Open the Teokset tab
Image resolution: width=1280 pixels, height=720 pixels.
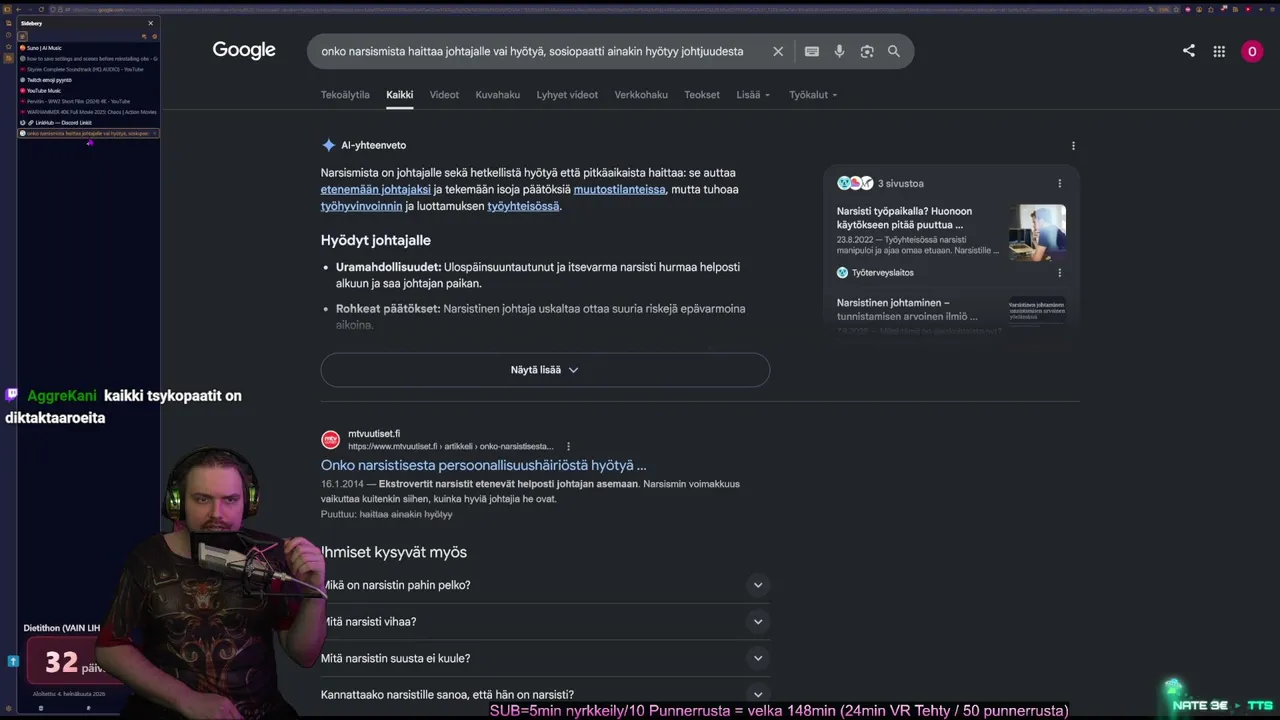702,95
